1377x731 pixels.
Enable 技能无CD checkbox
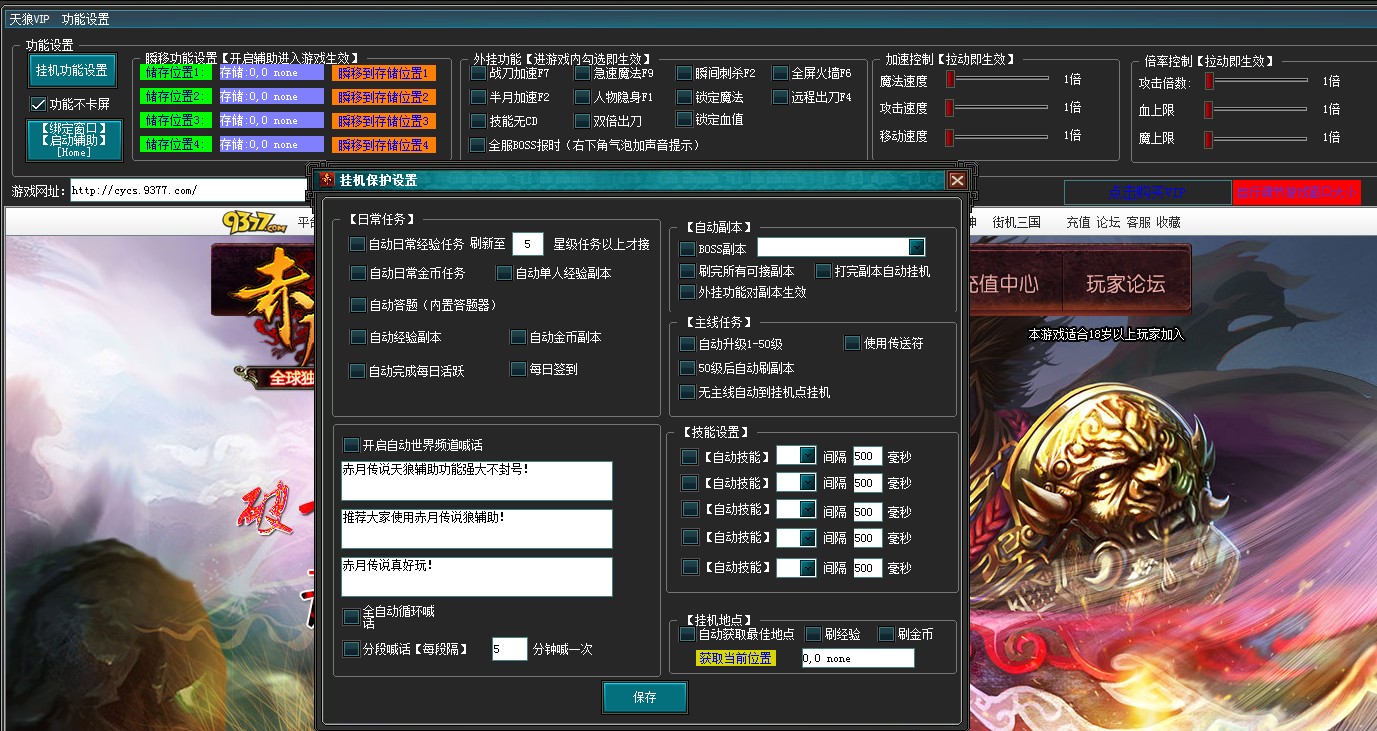tap(478, 121)
